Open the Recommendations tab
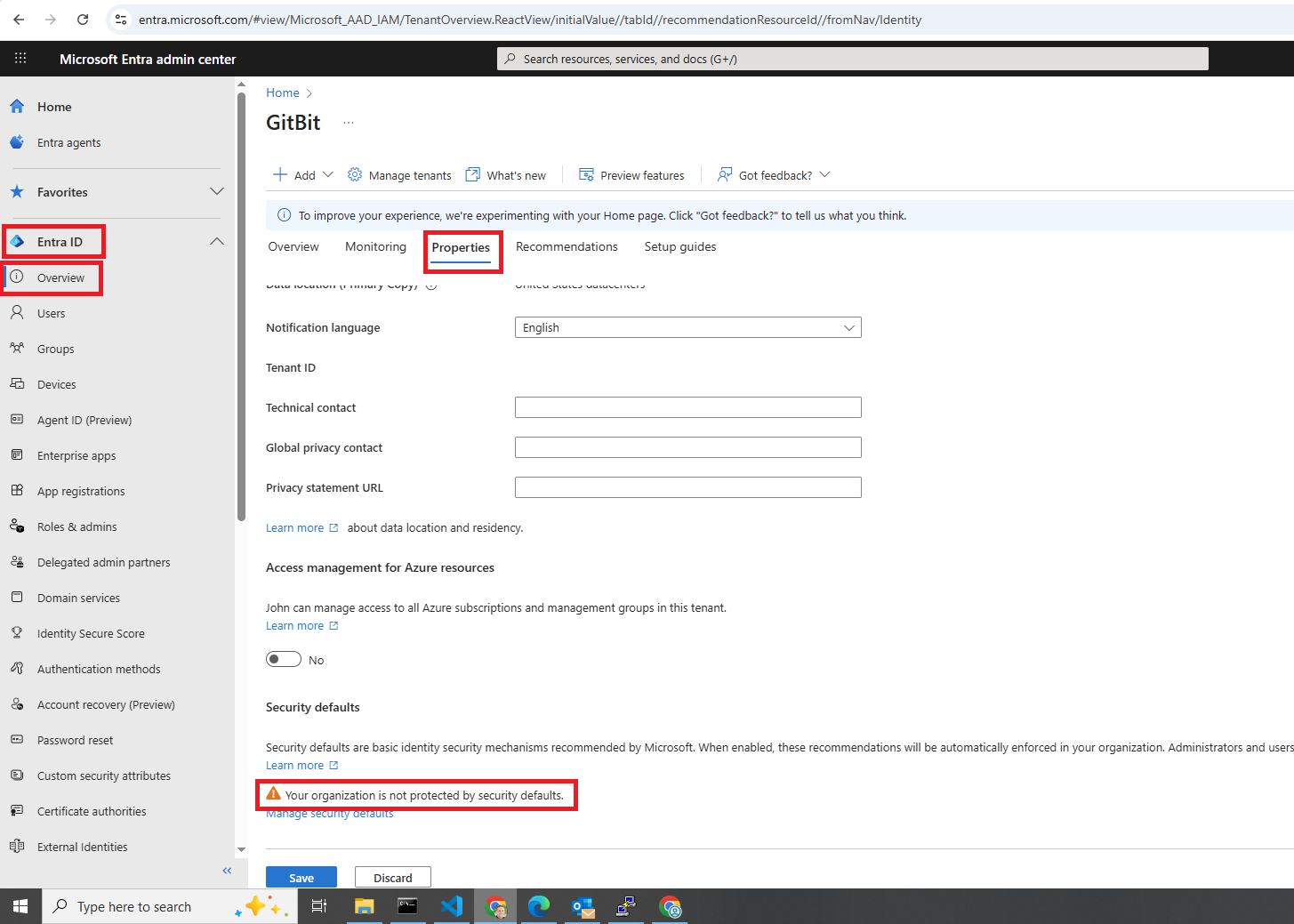The image size is (1294, 924). 567,246
